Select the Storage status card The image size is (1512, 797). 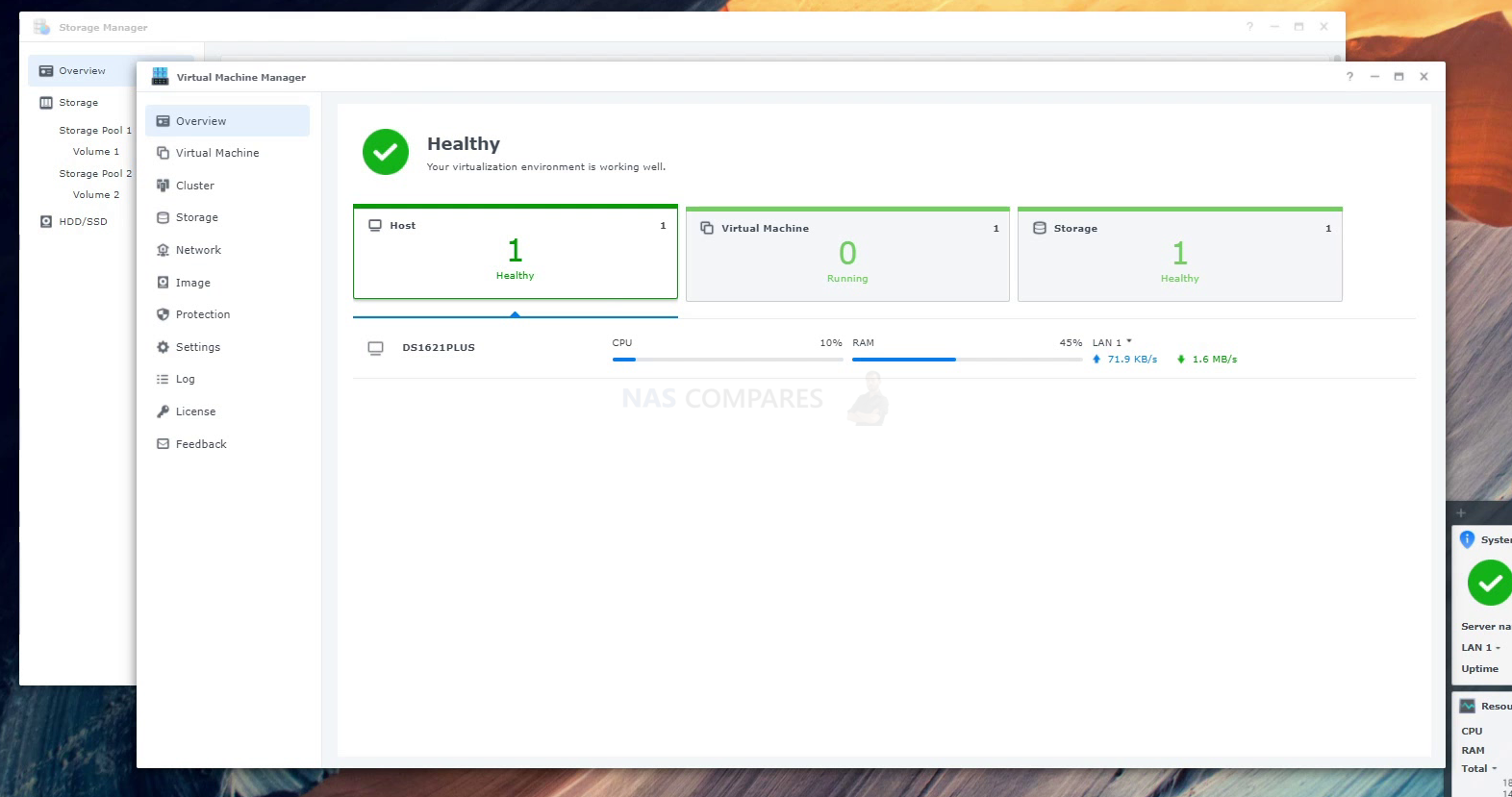click(x=1180, y=254)
